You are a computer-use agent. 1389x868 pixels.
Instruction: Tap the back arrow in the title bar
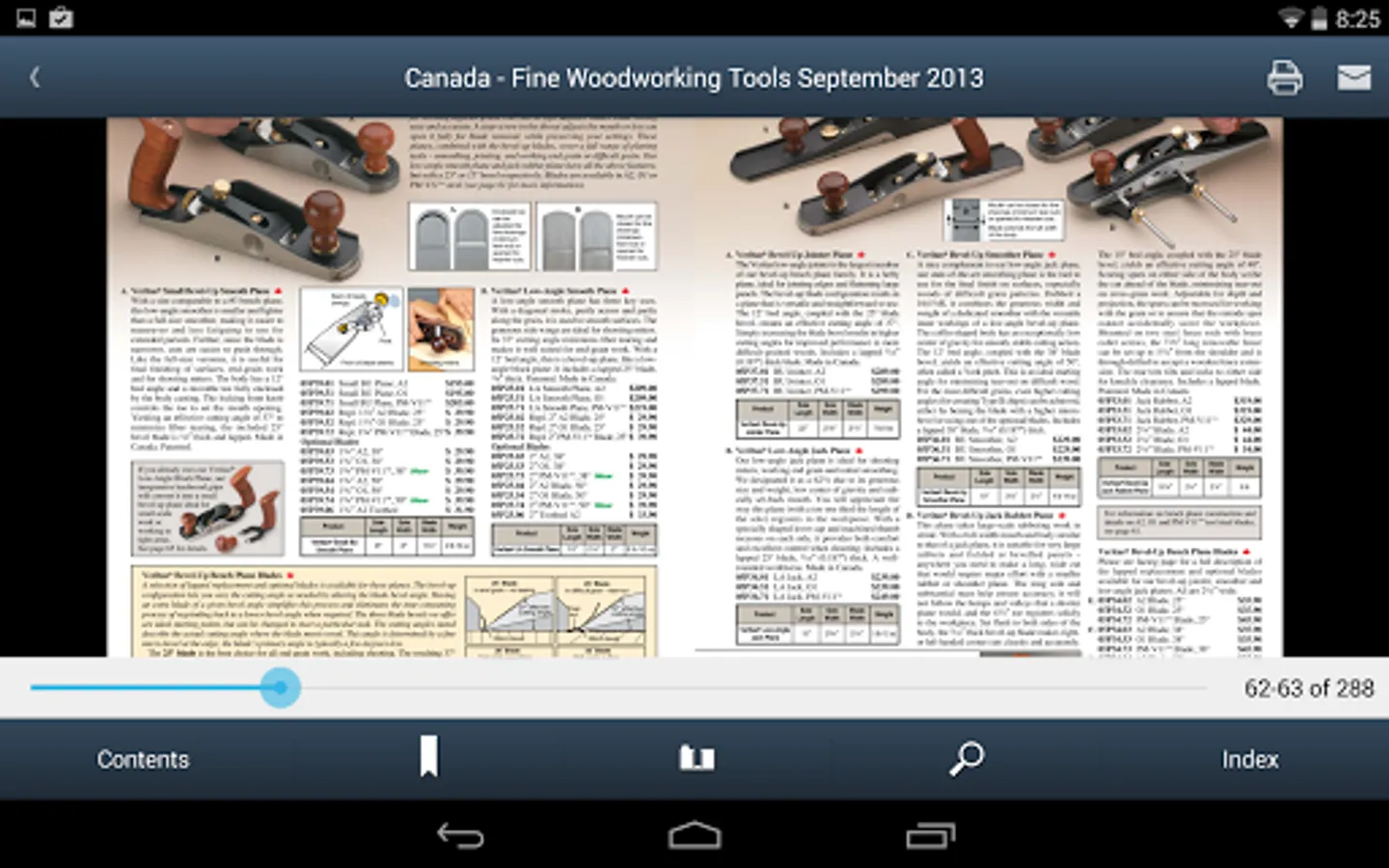coord(35,77)
